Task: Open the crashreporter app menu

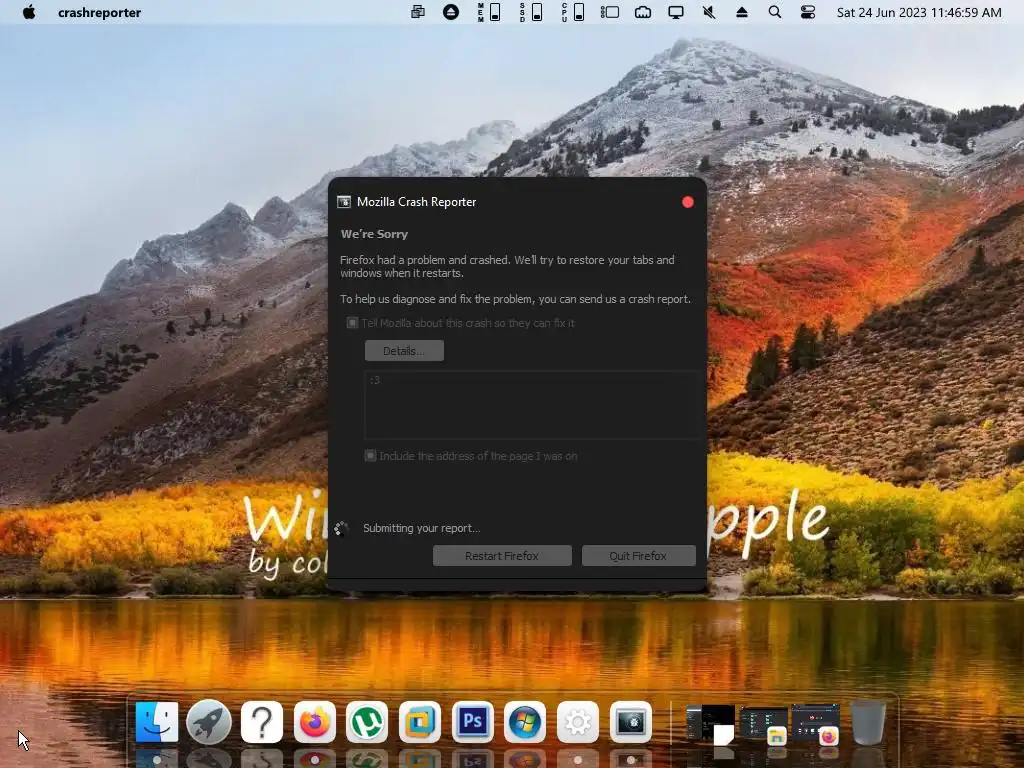Action: point(99,12)
